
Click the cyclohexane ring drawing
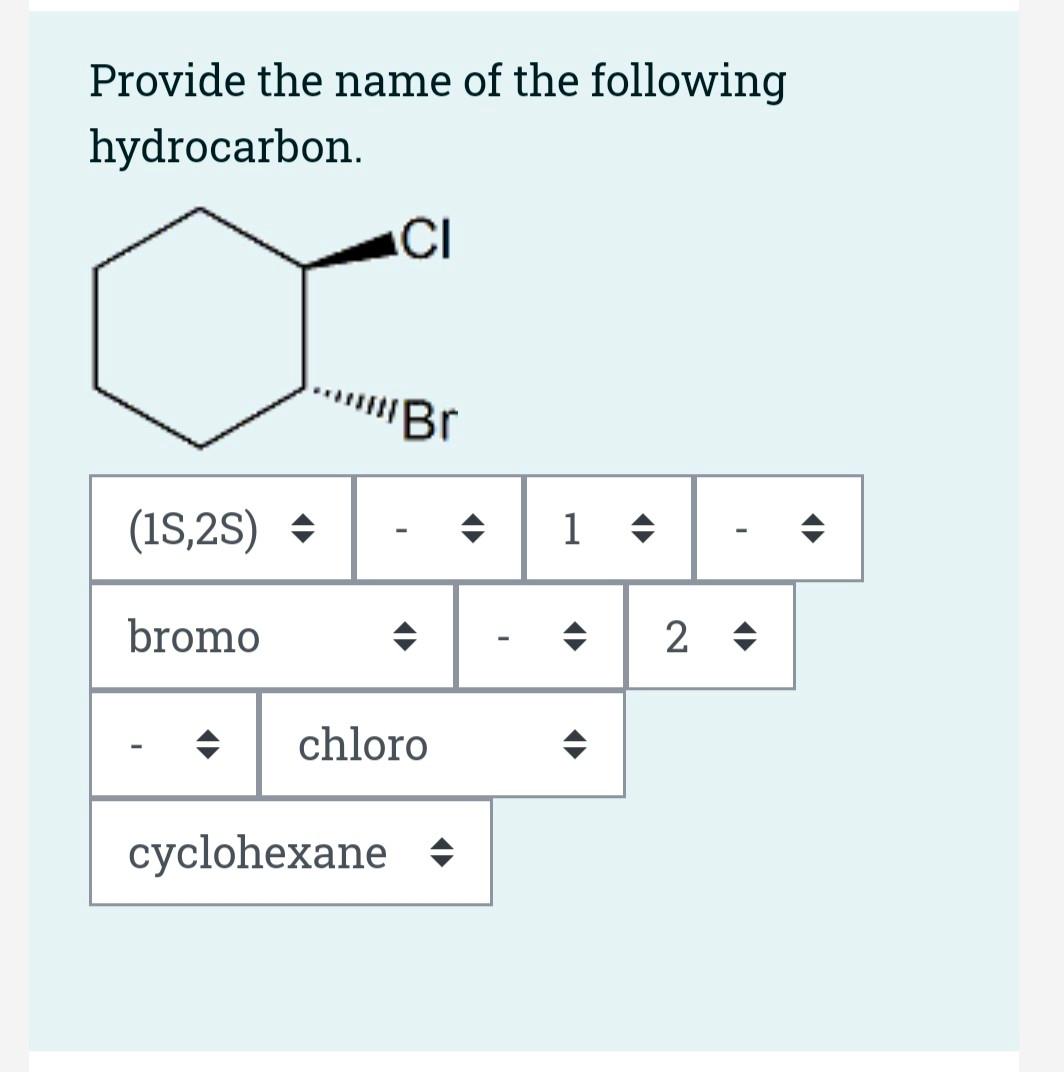pyautogui.click(x=200, y=325)
